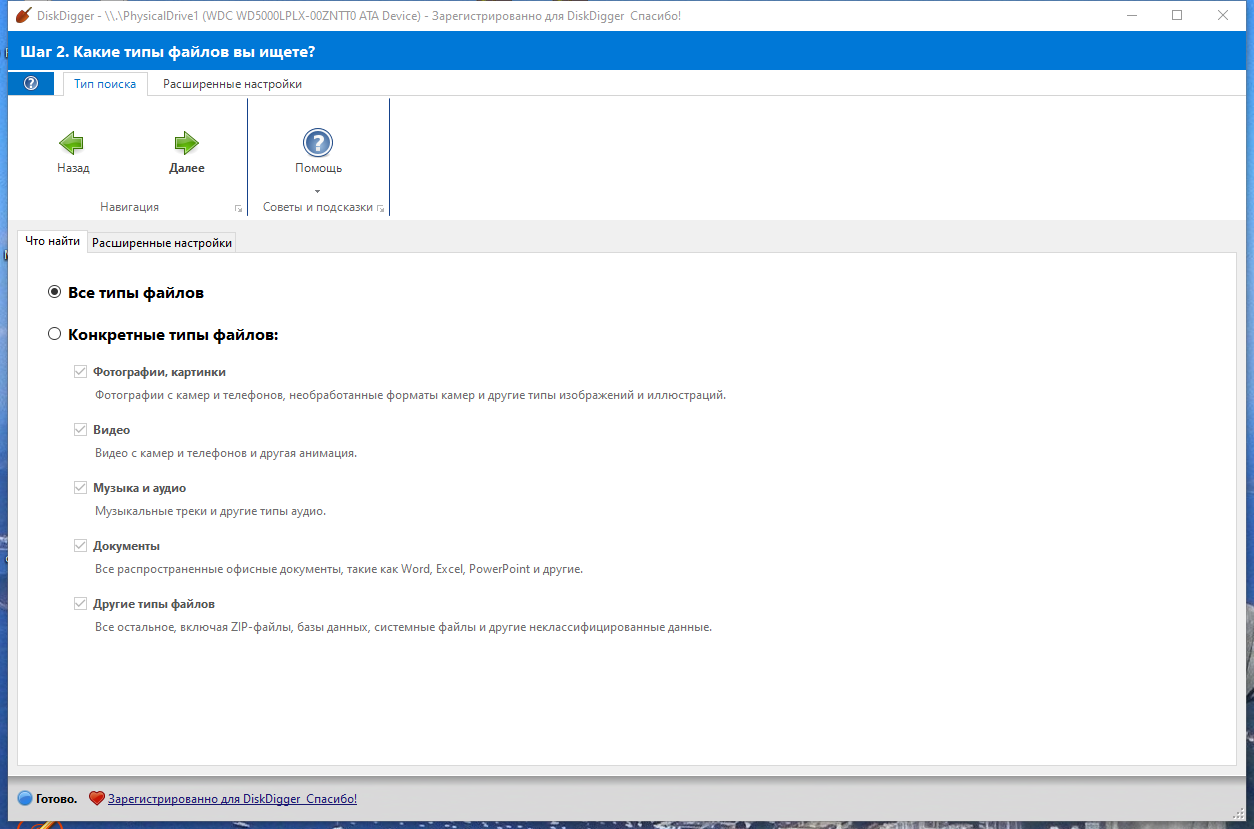Click the Фотографии с камер description text
Viewport: 1254px width, 829px height.
410,395
